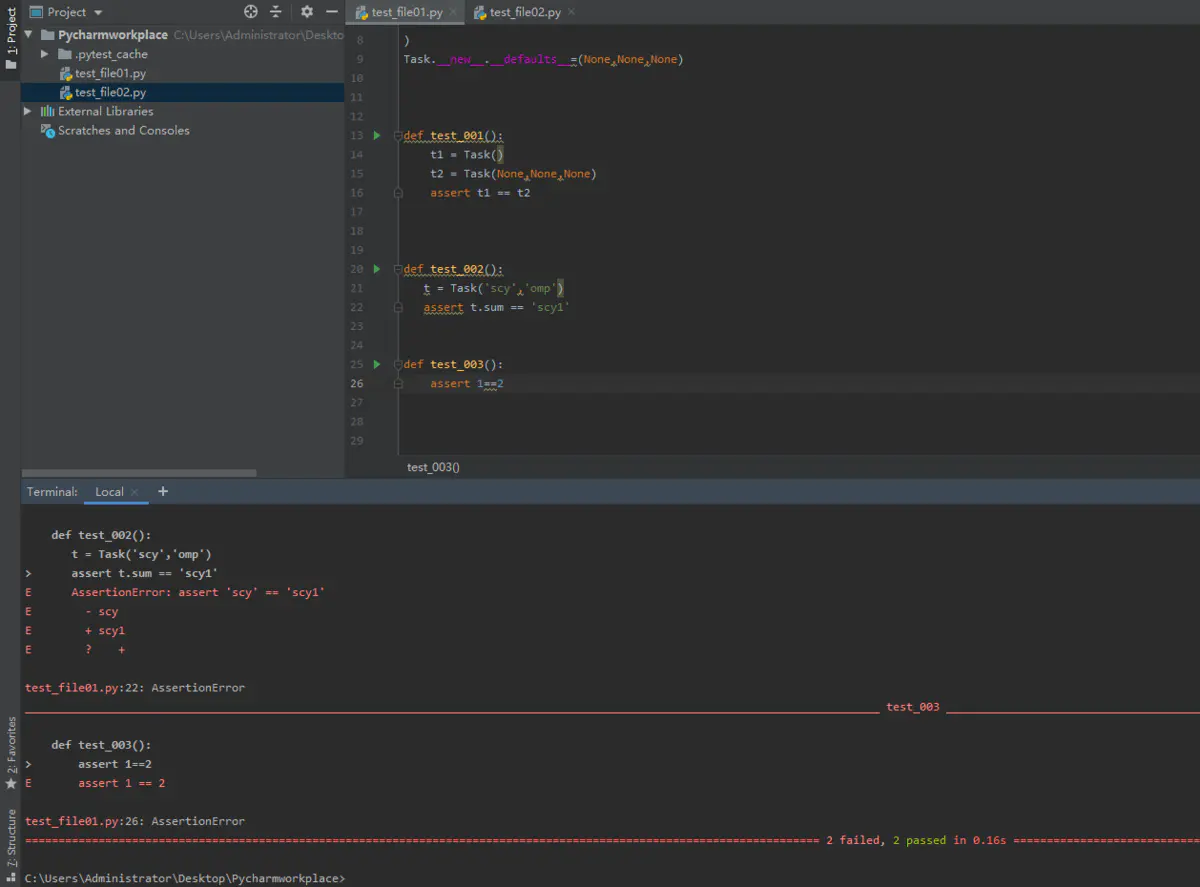Add a new terminal session with plus
This screenshot has height=887, width=1200.
point(163,491)
